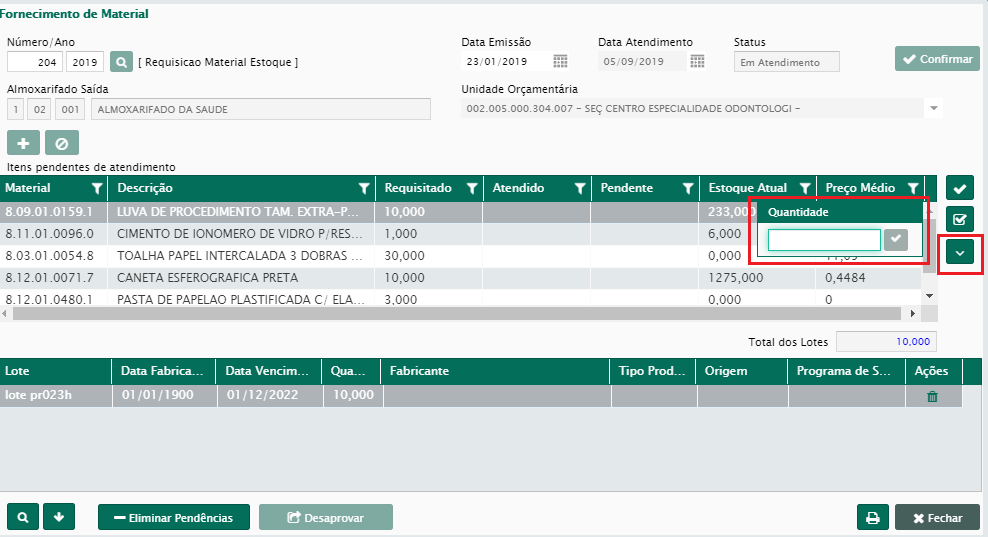Filter the Pendente column
The image size is (988, 537).
[x=688, y=188]
